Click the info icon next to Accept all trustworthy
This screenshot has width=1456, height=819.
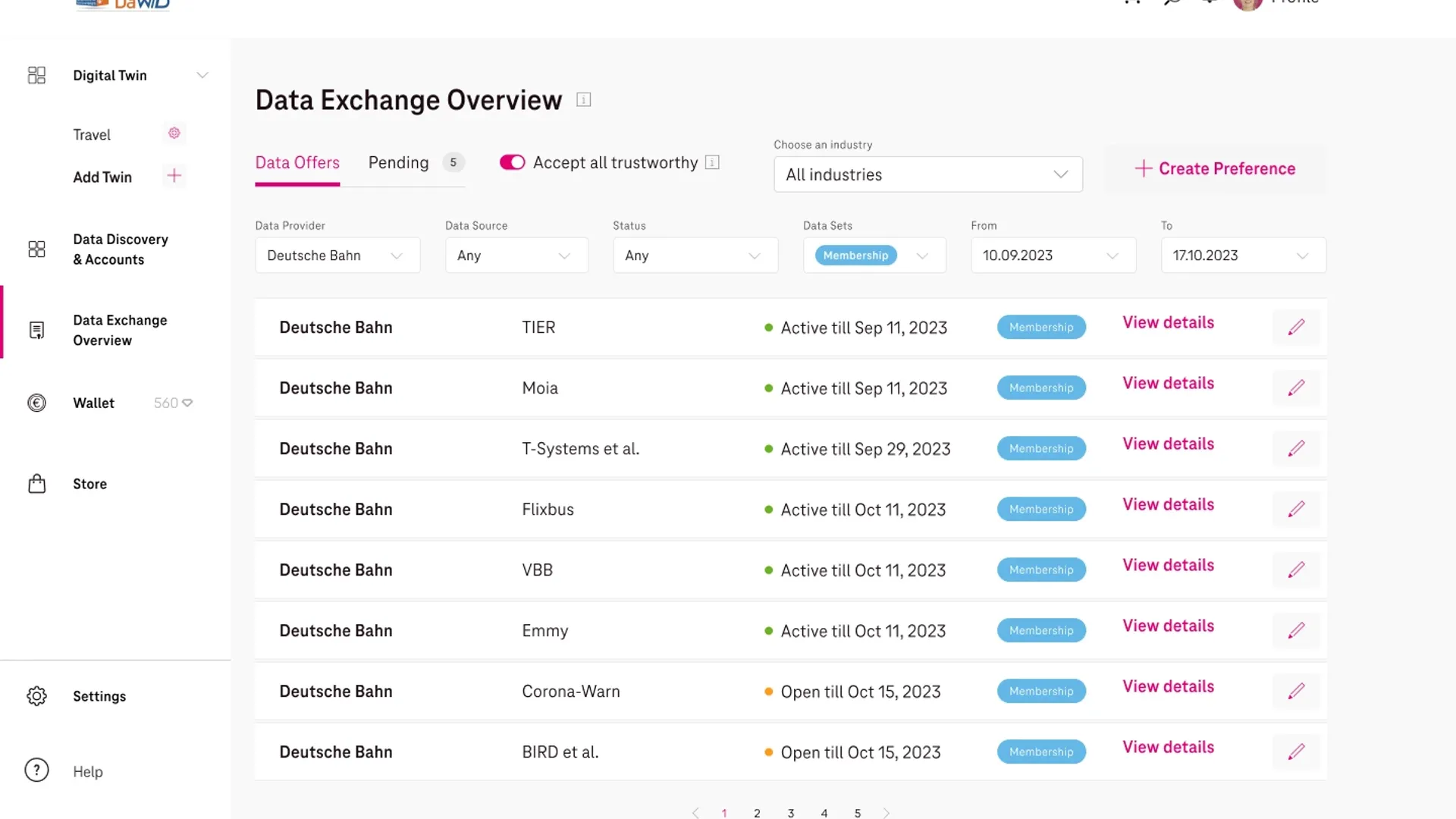712,162
